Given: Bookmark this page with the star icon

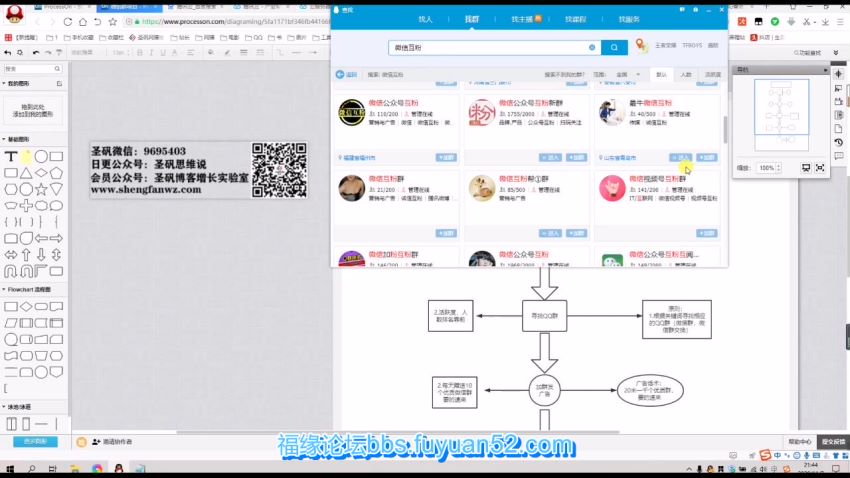Looking at the screenshot, I should pos(113,22).
